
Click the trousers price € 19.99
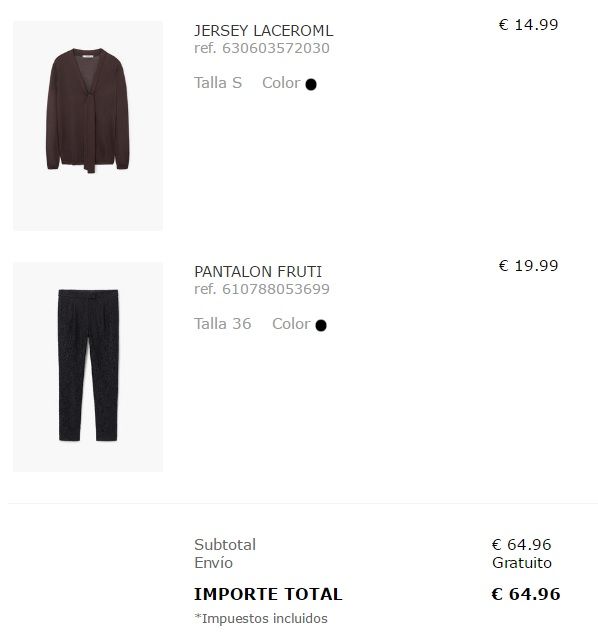click(x=528, y=266)
